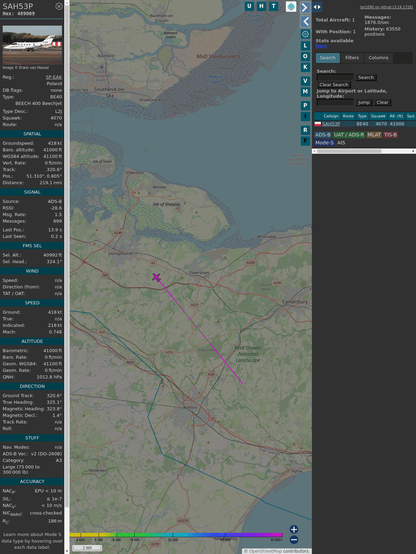The height and width of the screenshot is (554, 416).
Task: Click the H map toggle button
Action: (x=261, y=6)
